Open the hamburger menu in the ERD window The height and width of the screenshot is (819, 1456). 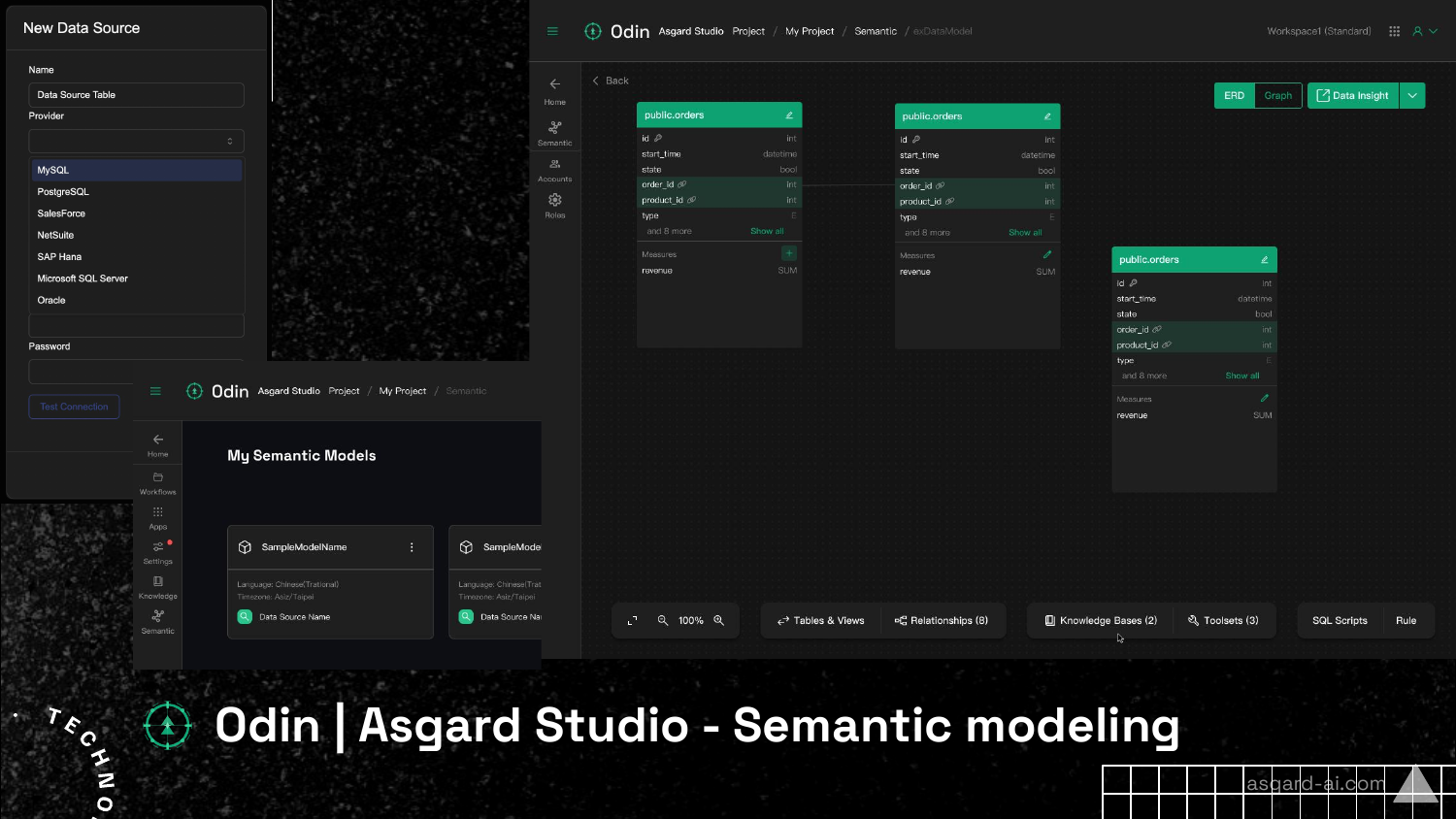552,31
